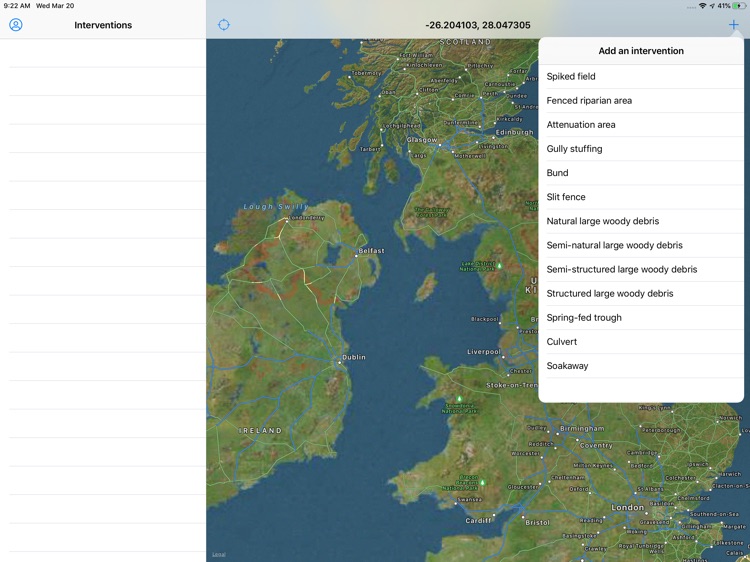750x562 pixels.
Task: Open the user profile icon
Action: (16, 25)
